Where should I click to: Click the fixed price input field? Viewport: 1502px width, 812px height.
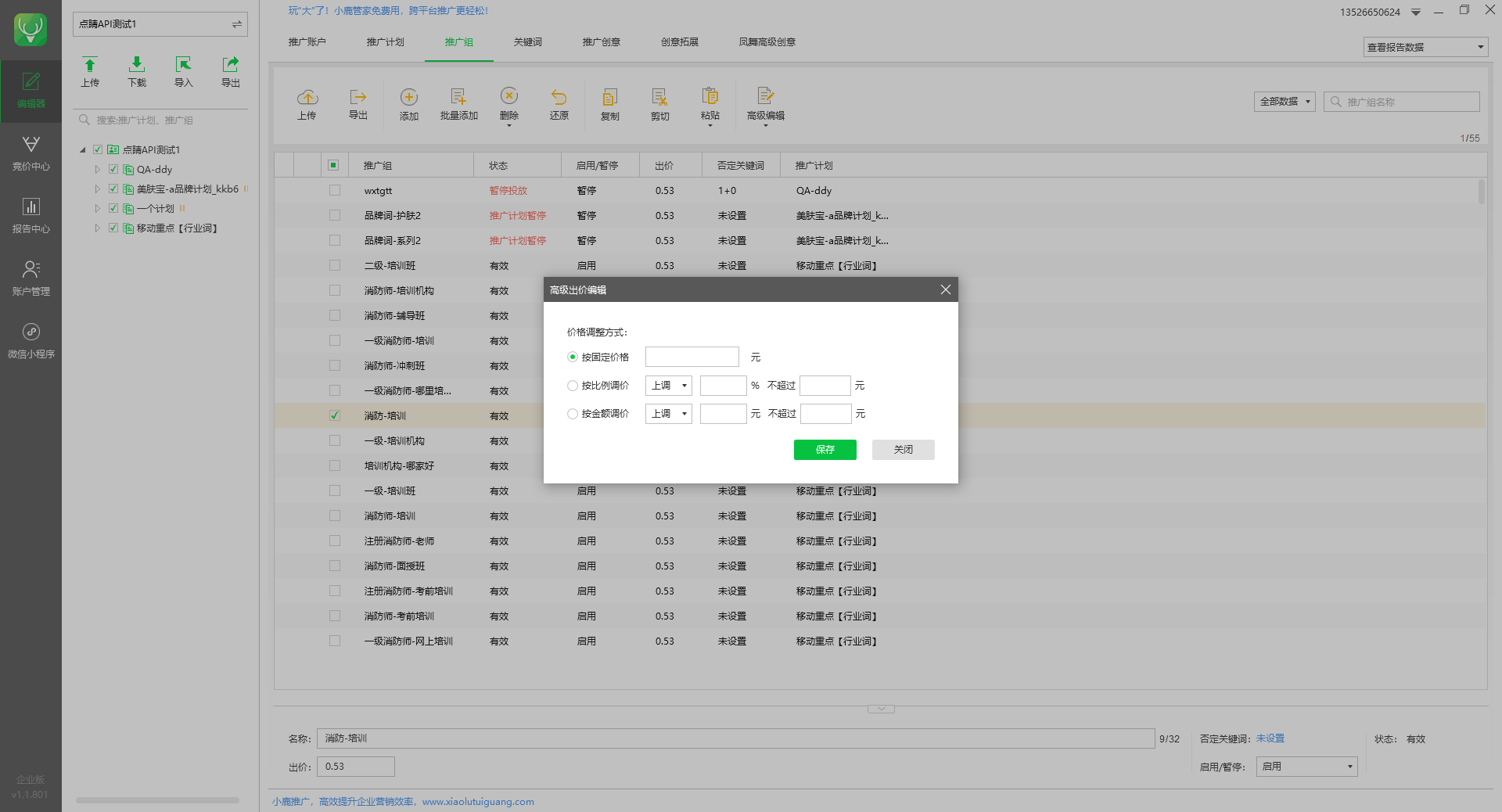[x=692, y=357]
